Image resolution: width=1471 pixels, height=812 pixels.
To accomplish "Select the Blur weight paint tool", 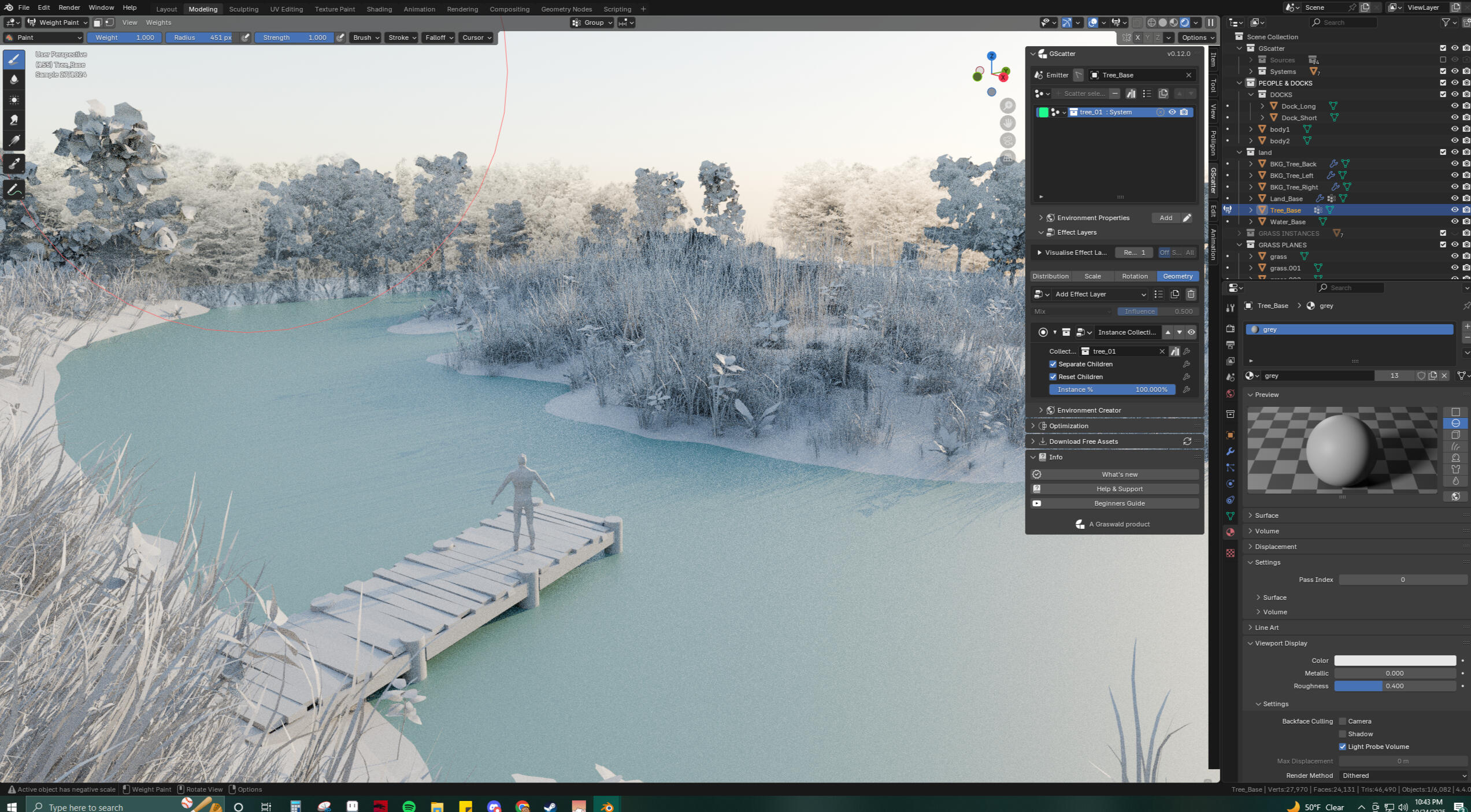I will 14,79.
